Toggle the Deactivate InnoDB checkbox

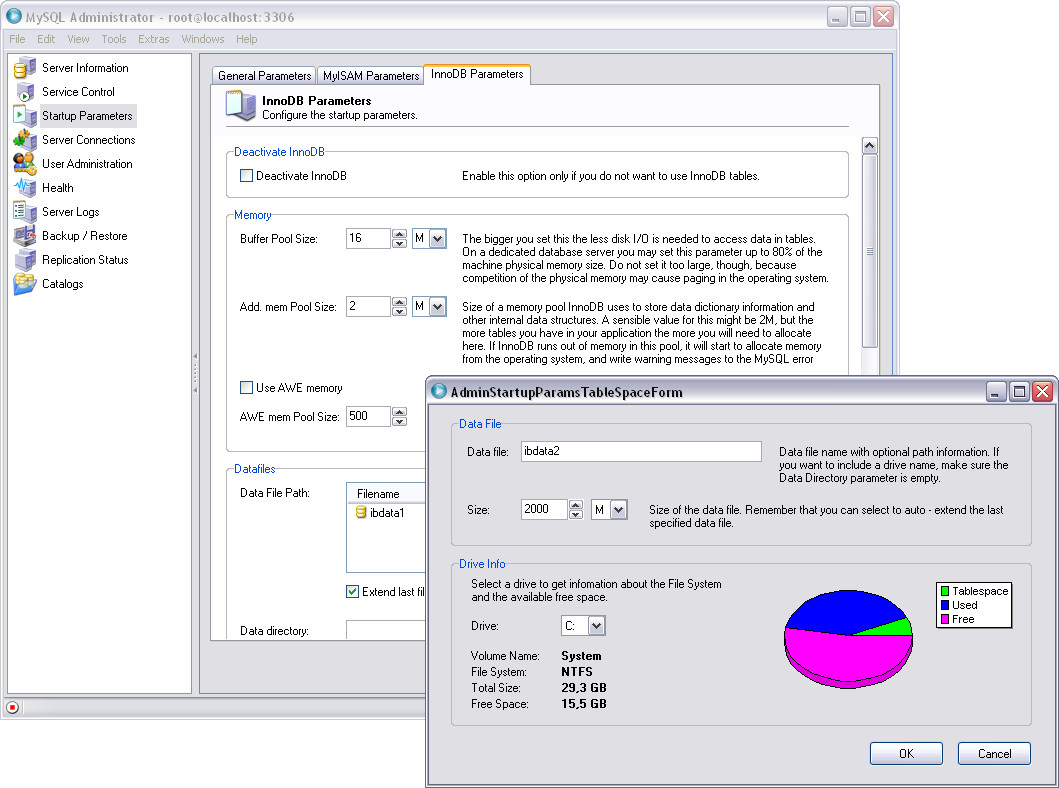(247, 176)
